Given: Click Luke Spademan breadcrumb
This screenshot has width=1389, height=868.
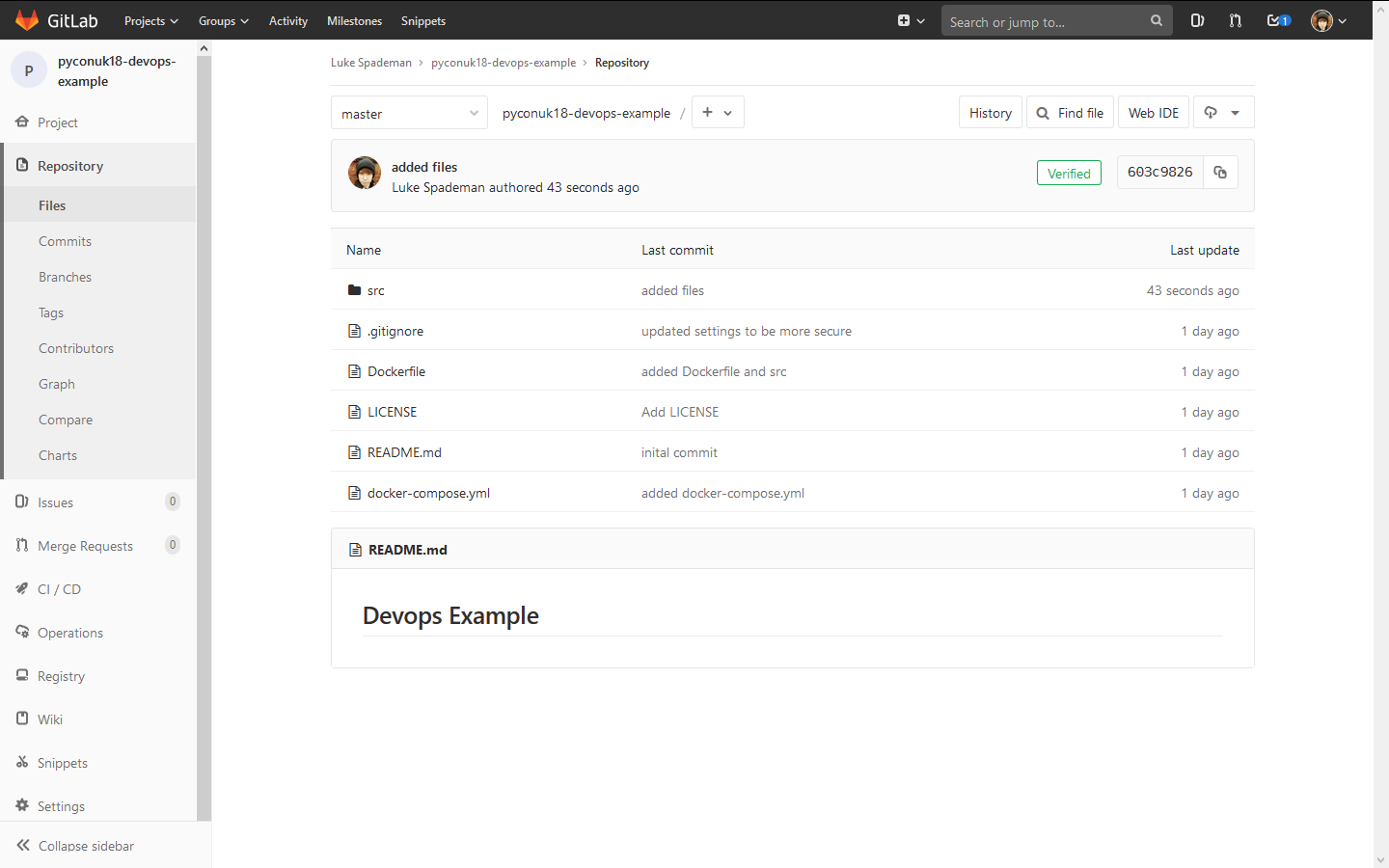Looking at the screenshot, I should (x=371, y=63).
